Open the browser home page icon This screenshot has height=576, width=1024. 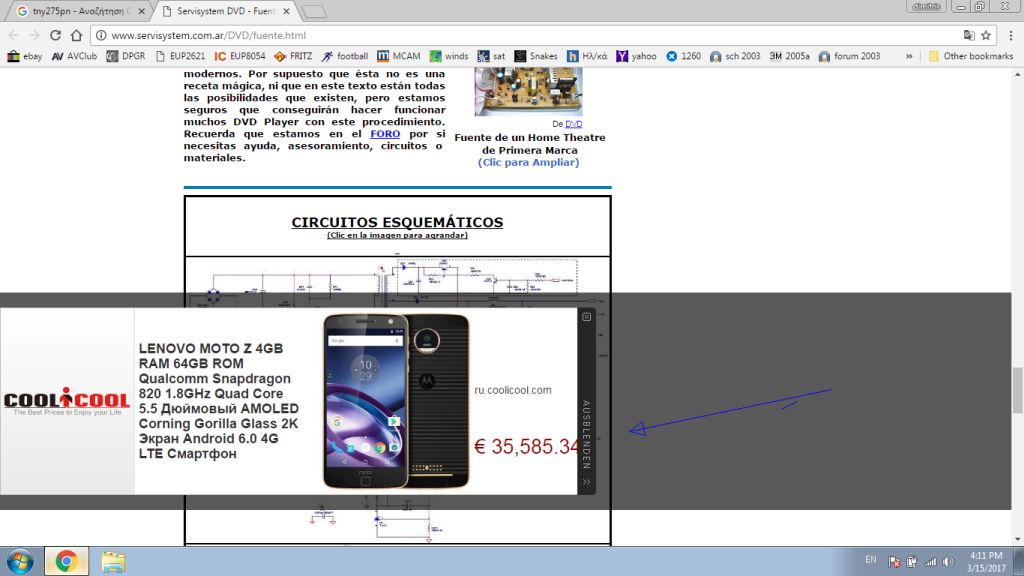point(76,35)
